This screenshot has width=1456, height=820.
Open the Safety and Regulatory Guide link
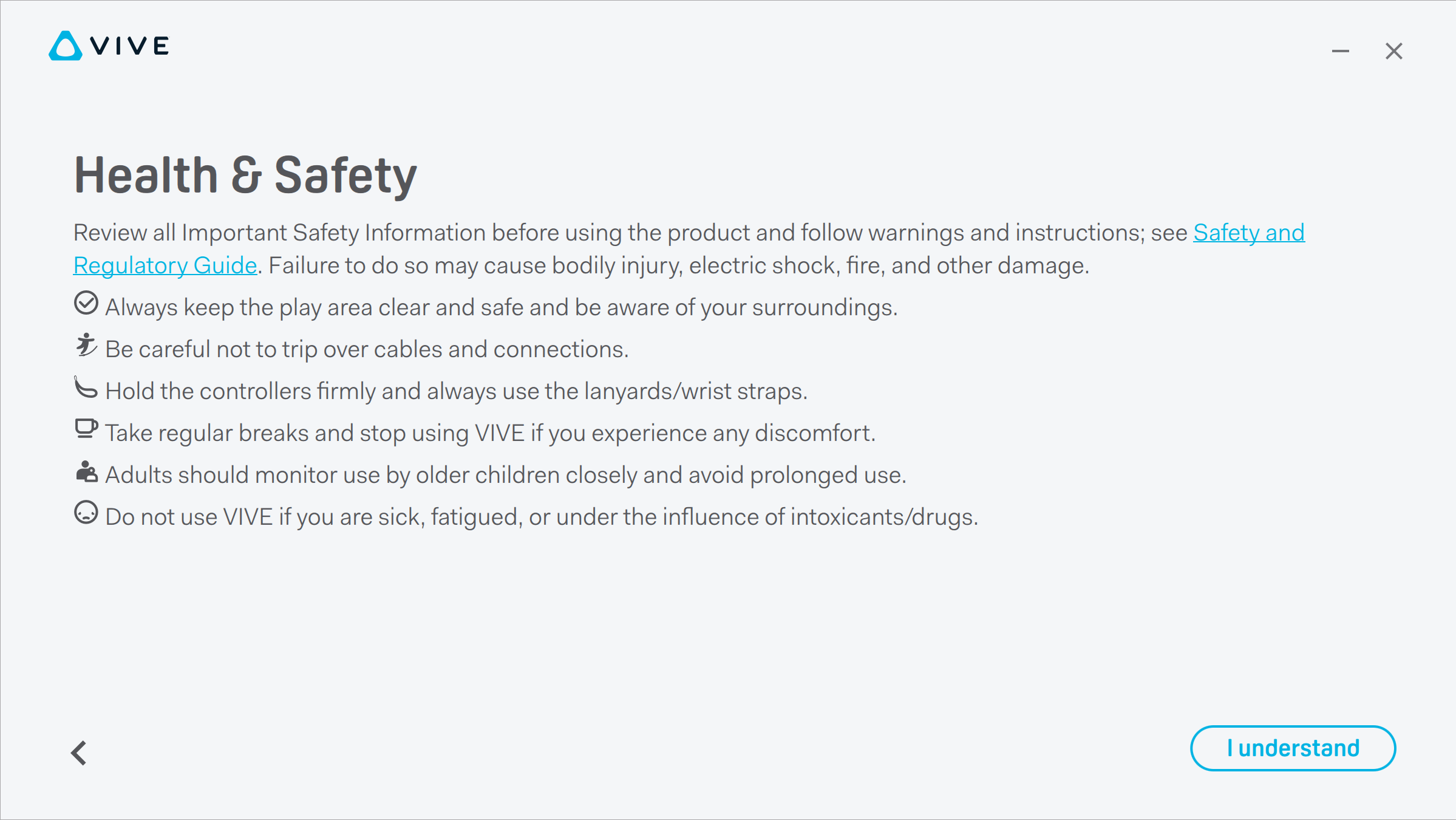click(1248, 233)
